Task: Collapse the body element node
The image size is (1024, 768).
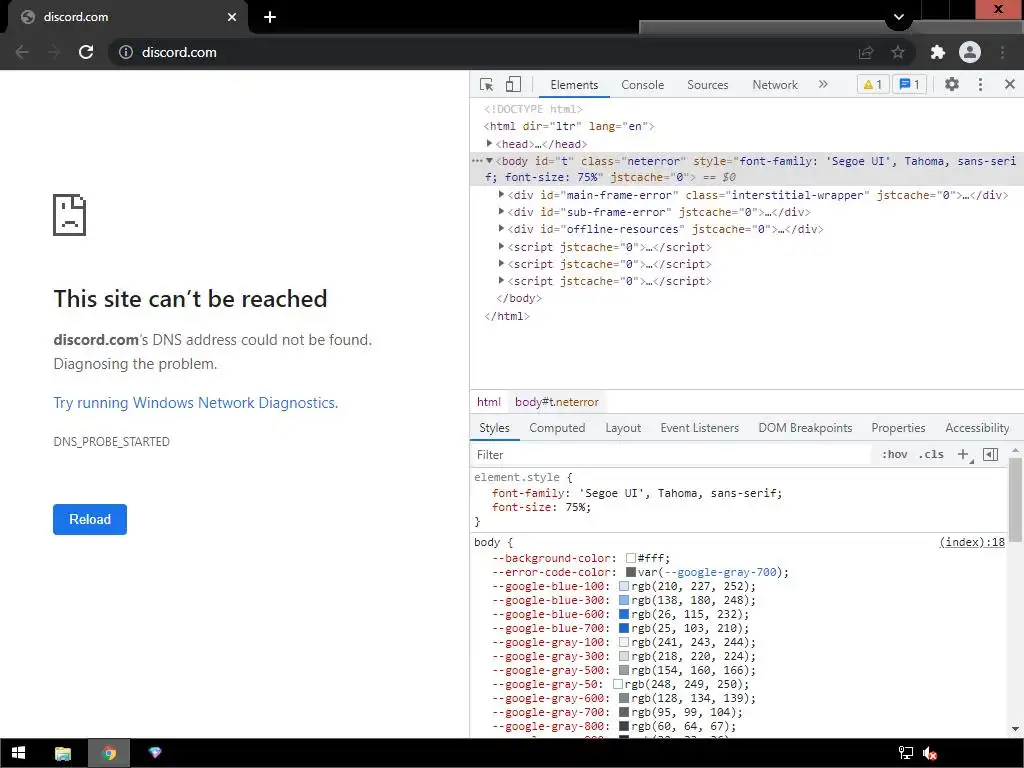Action: (x=489, y=161)
